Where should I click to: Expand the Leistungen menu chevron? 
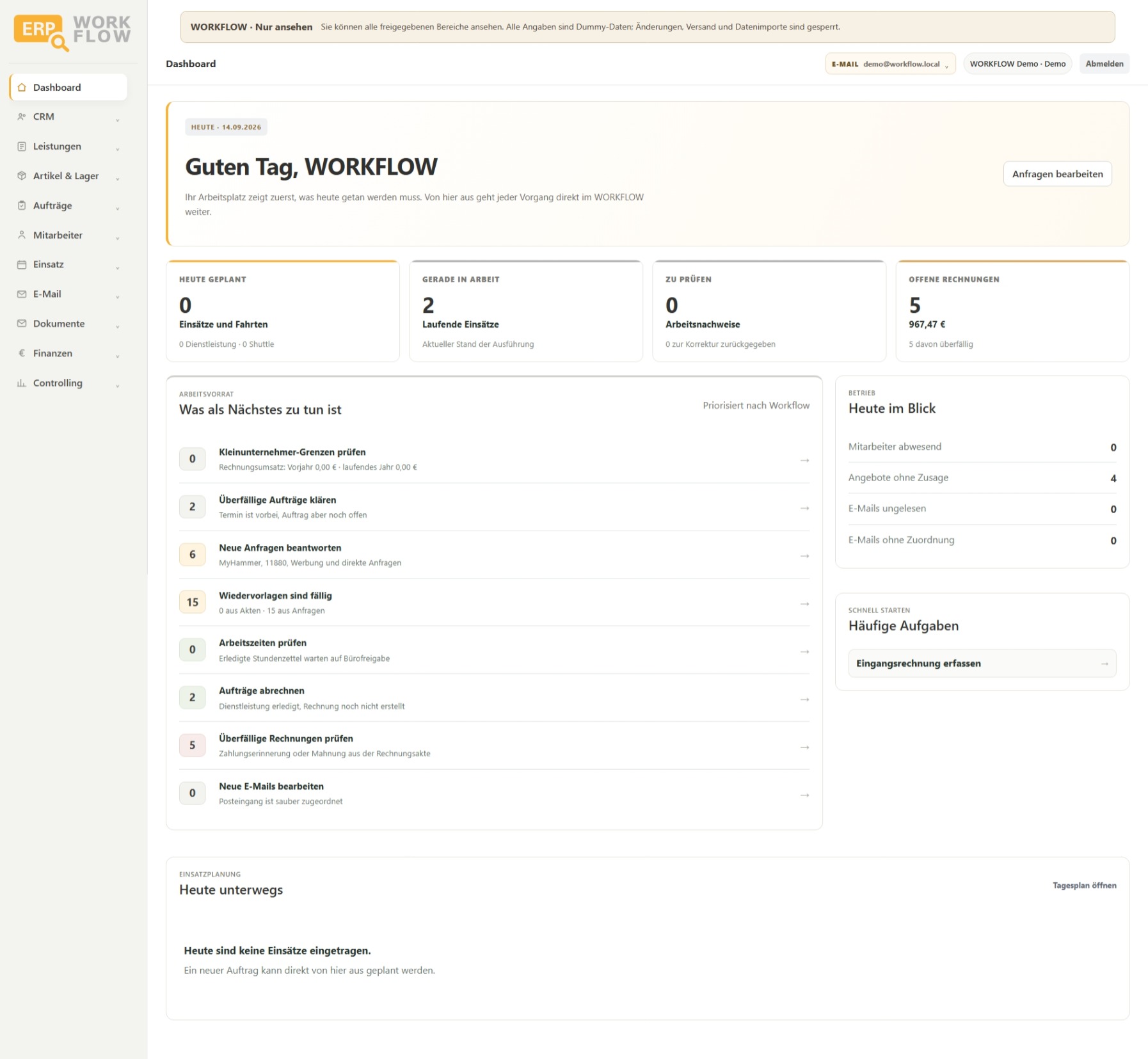(118, 149)
